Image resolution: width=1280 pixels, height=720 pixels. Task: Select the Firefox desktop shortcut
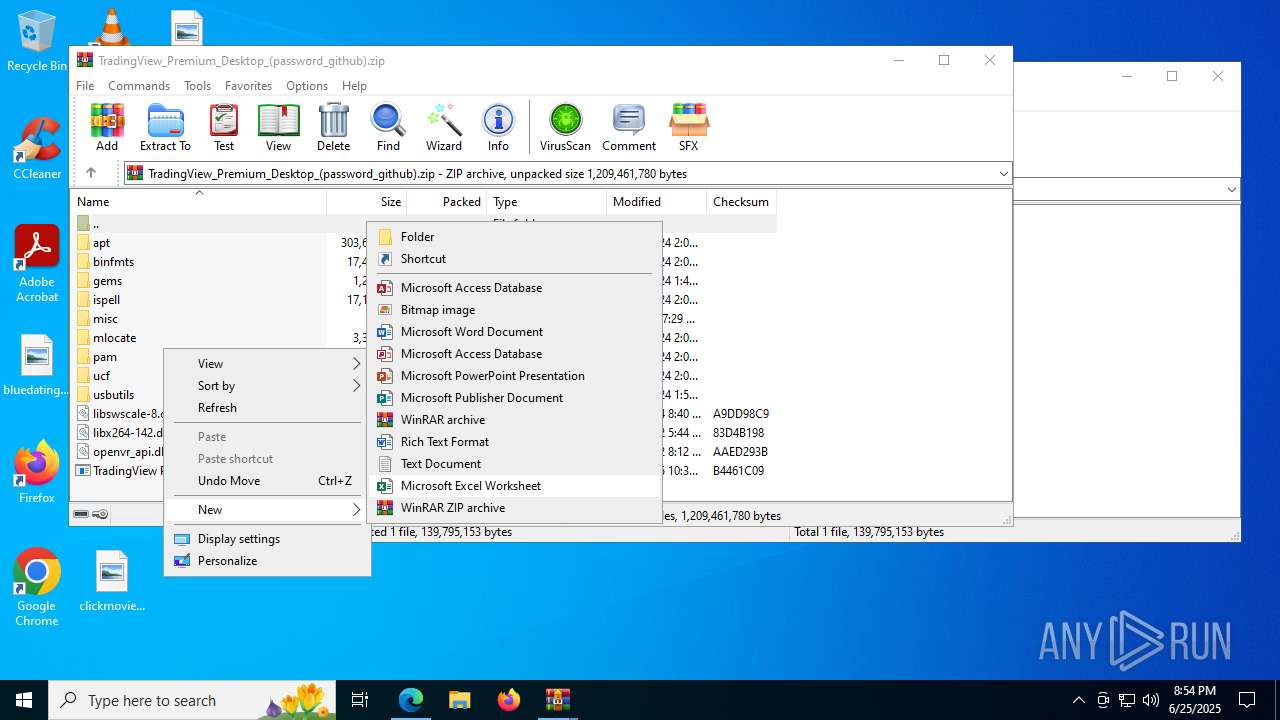click(37, 472)
